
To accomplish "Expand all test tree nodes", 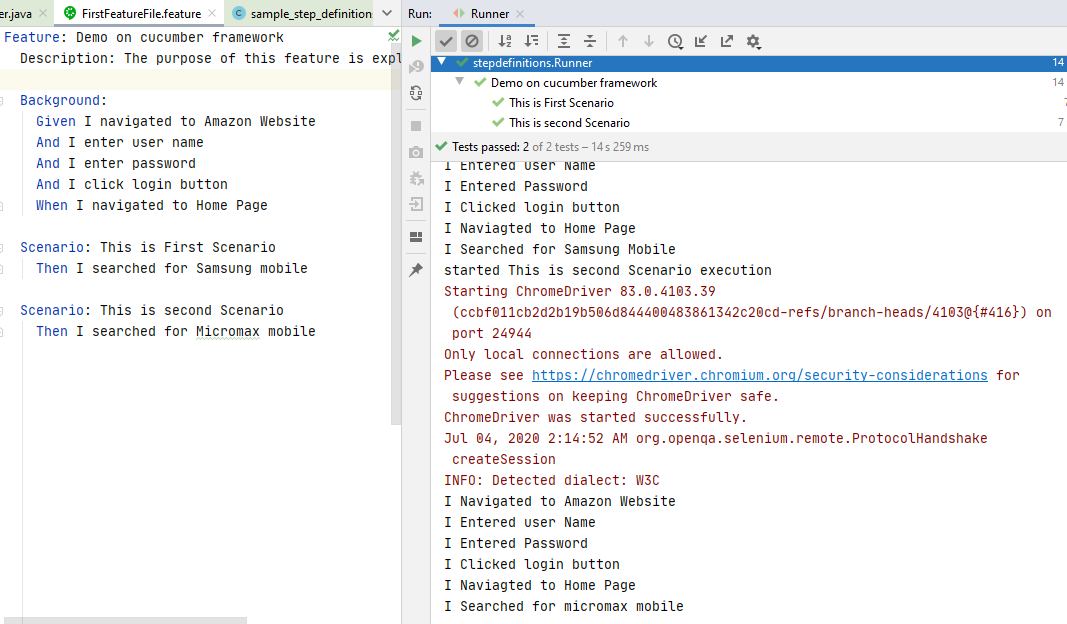I will click(x=563, y=42).
